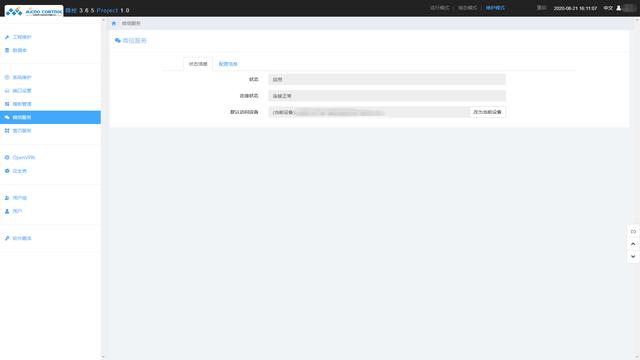
Task: Click the date and time display
Action: [575, 8]
